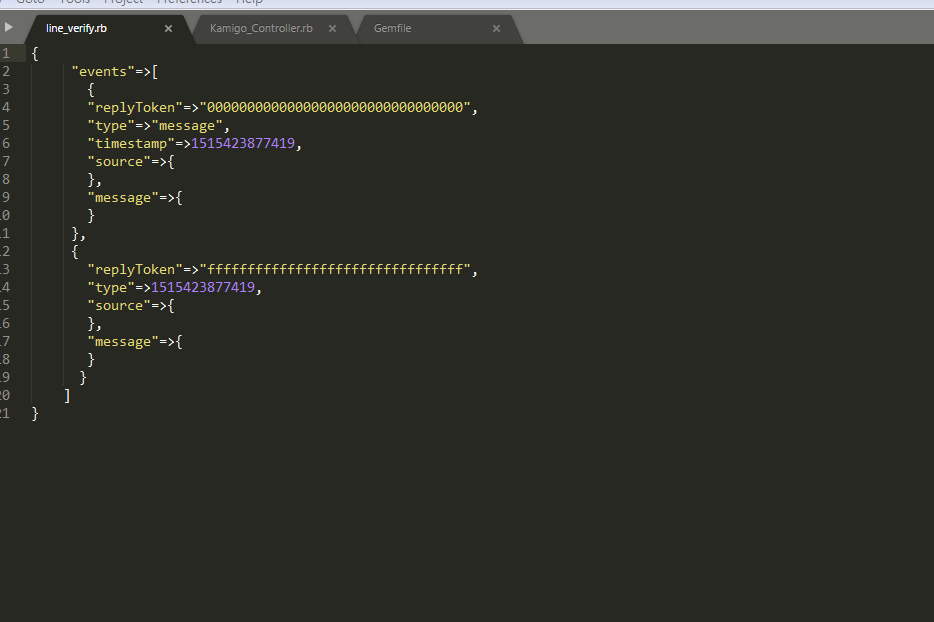
Task: Select the number after "timestamp"=>
Action: [x=242, y=144]
